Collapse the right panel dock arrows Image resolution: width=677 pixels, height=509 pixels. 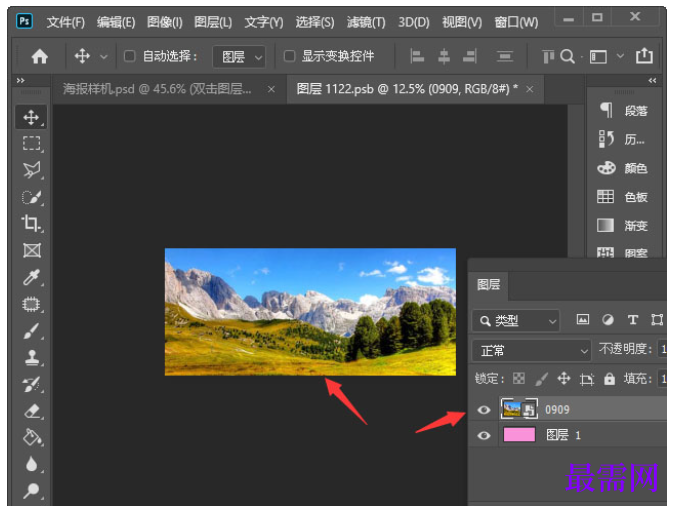(652, 80)
